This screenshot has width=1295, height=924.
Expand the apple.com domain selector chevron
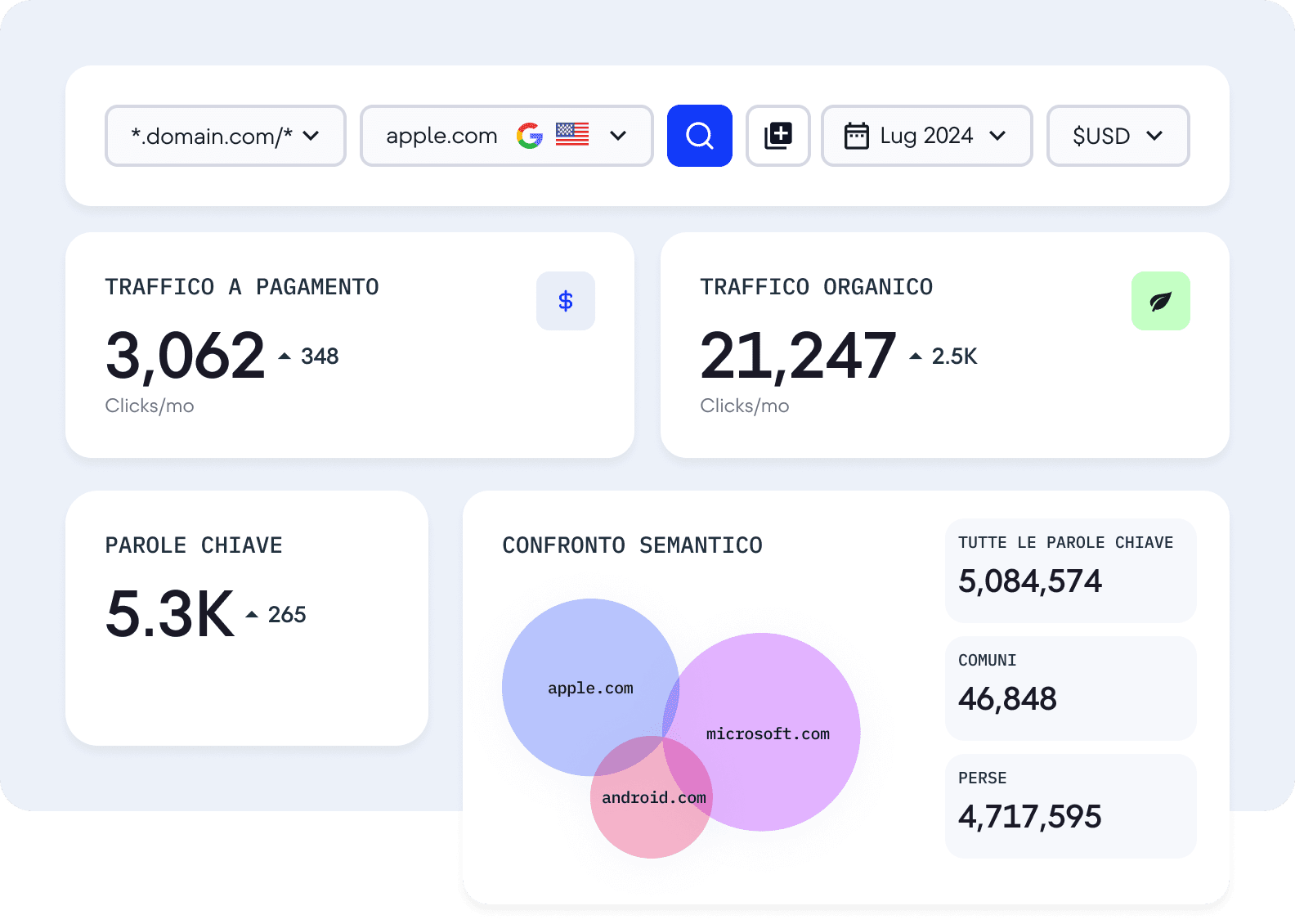pos(618,136)
